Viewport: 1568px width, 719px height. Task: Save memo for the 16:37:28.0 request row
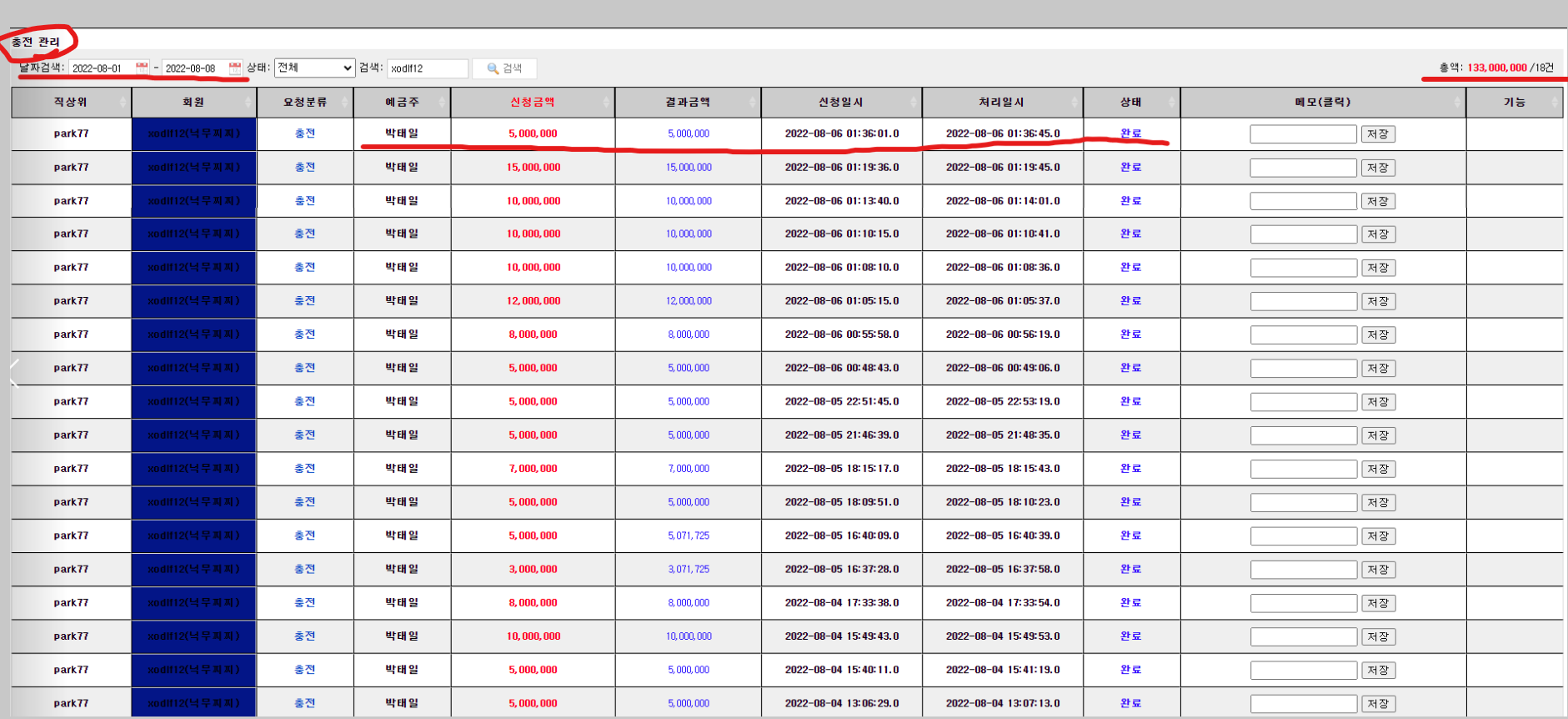(x=1378, y=570)
